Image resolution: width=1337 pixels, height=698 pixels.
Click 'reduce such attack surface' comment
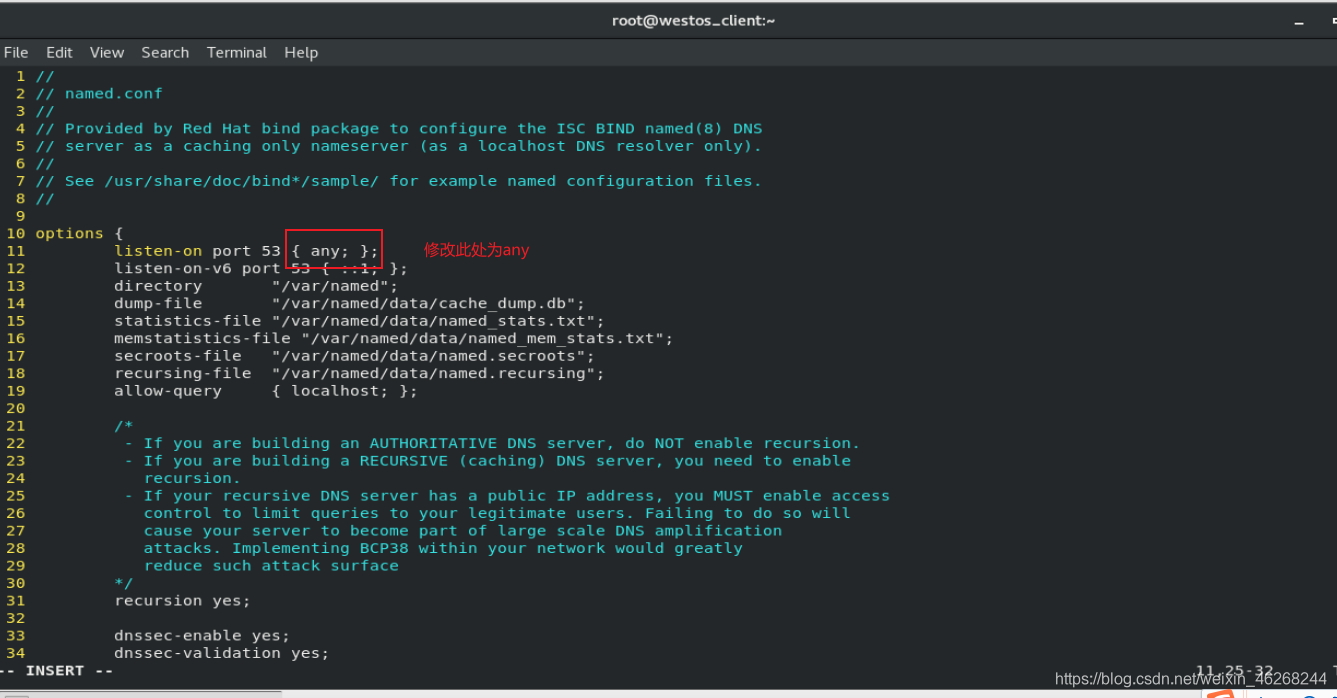(x=271, y=566)
